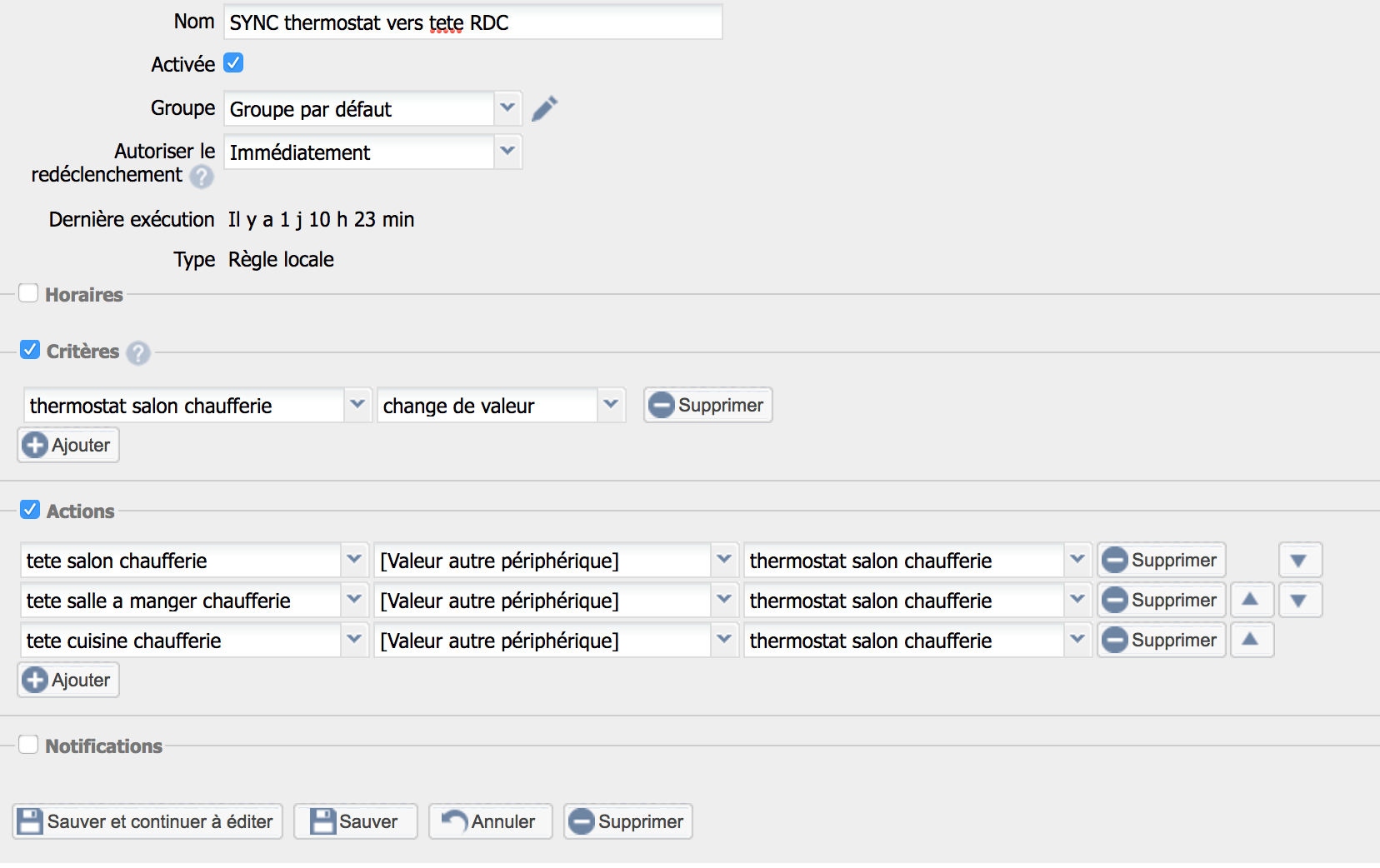This screenshot has width=1380, height=868.
Task: Click Sauver et continuer à éditer
Action: [147, 821]
